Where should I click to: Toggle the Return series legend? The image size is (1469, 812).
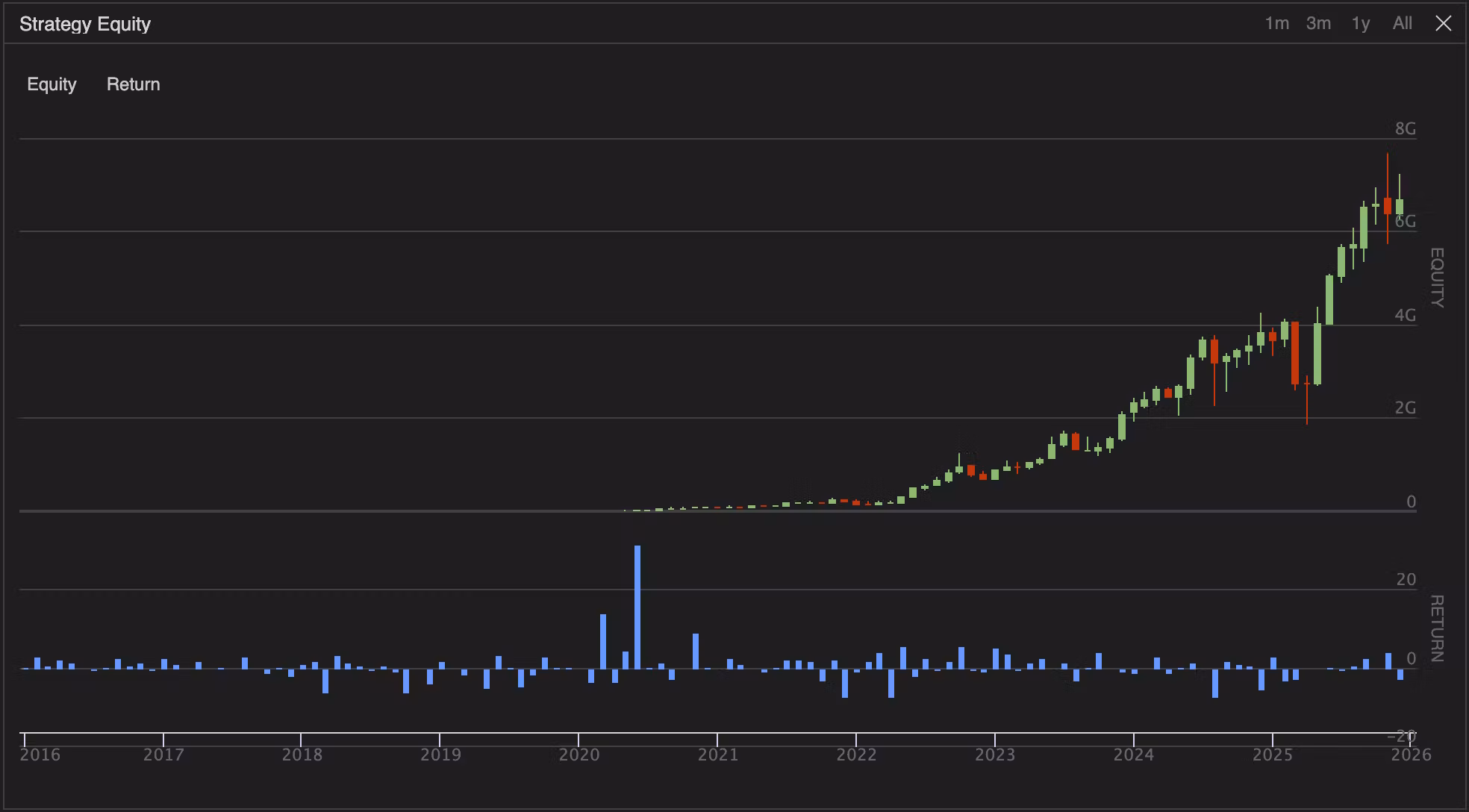133,84
